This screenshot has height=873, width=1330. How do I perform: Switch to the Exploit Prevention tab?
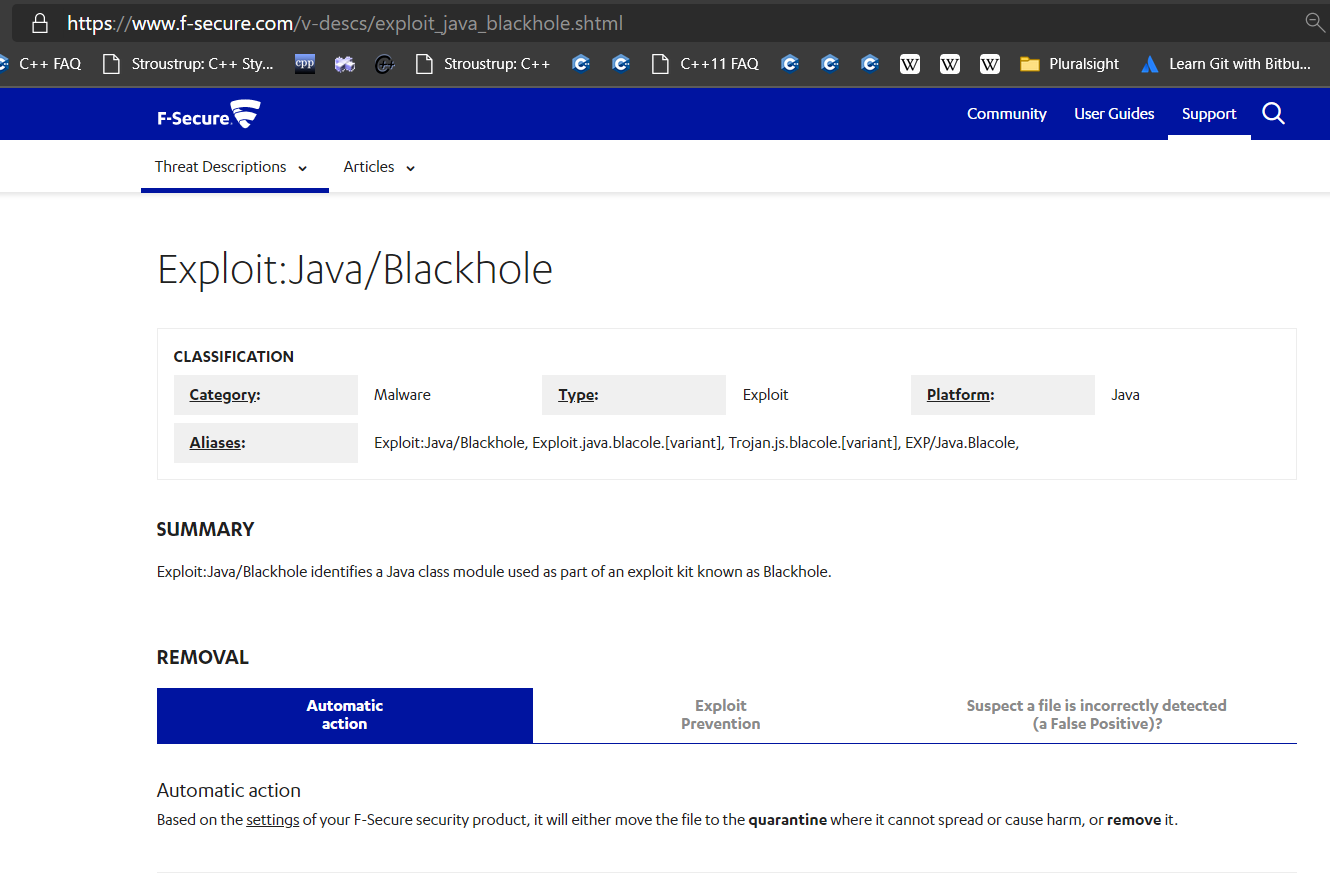pyautogui.click(x=720, y=714)
